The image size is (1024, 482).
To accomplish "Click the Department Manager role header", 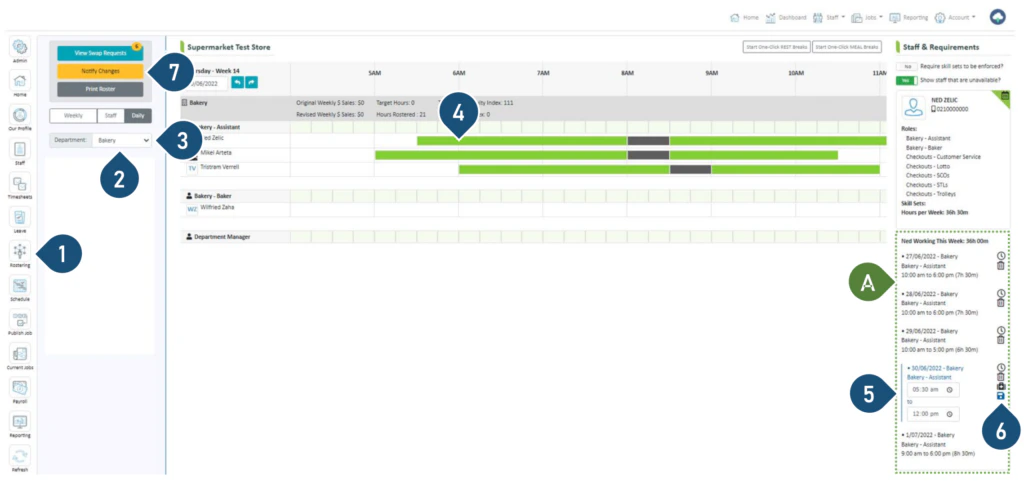I will click(x=217, y=237).
